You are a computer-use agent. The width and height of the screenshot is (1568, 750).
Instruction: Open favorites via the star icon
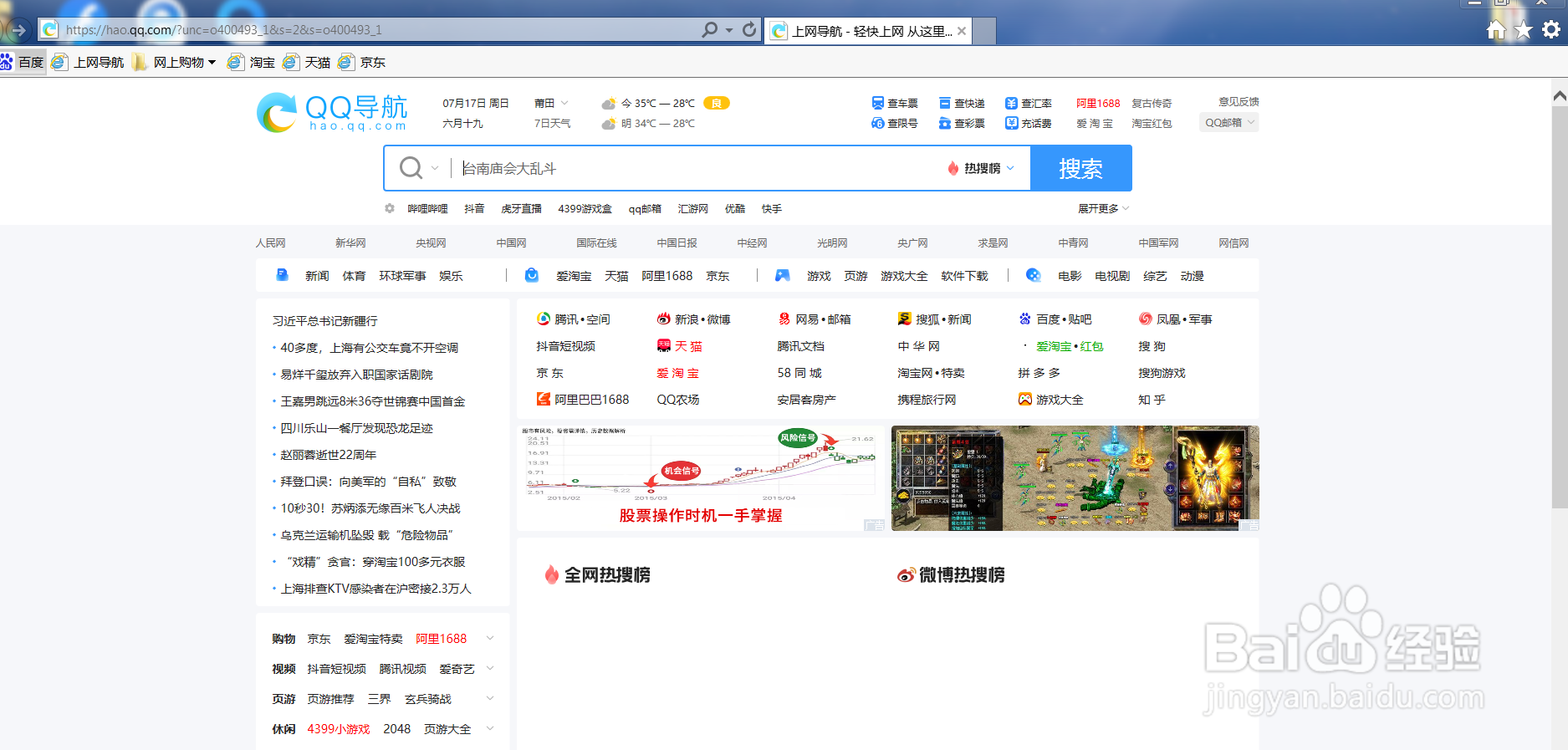pyautogui.click(x=1524, y=30)
